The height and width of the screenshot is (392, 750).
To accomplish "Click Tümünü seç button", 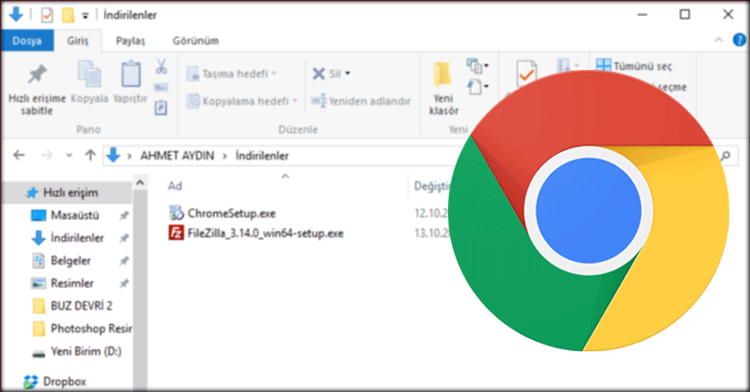I will [634, 66].
